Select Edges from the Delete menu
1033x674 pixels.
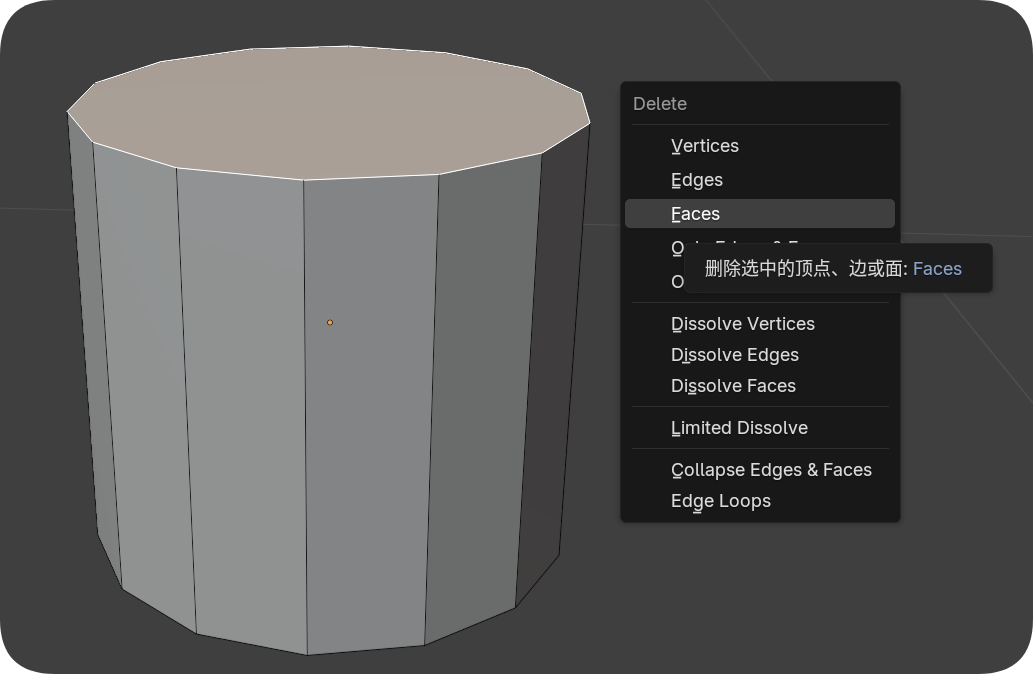click(x=697, y=180)
